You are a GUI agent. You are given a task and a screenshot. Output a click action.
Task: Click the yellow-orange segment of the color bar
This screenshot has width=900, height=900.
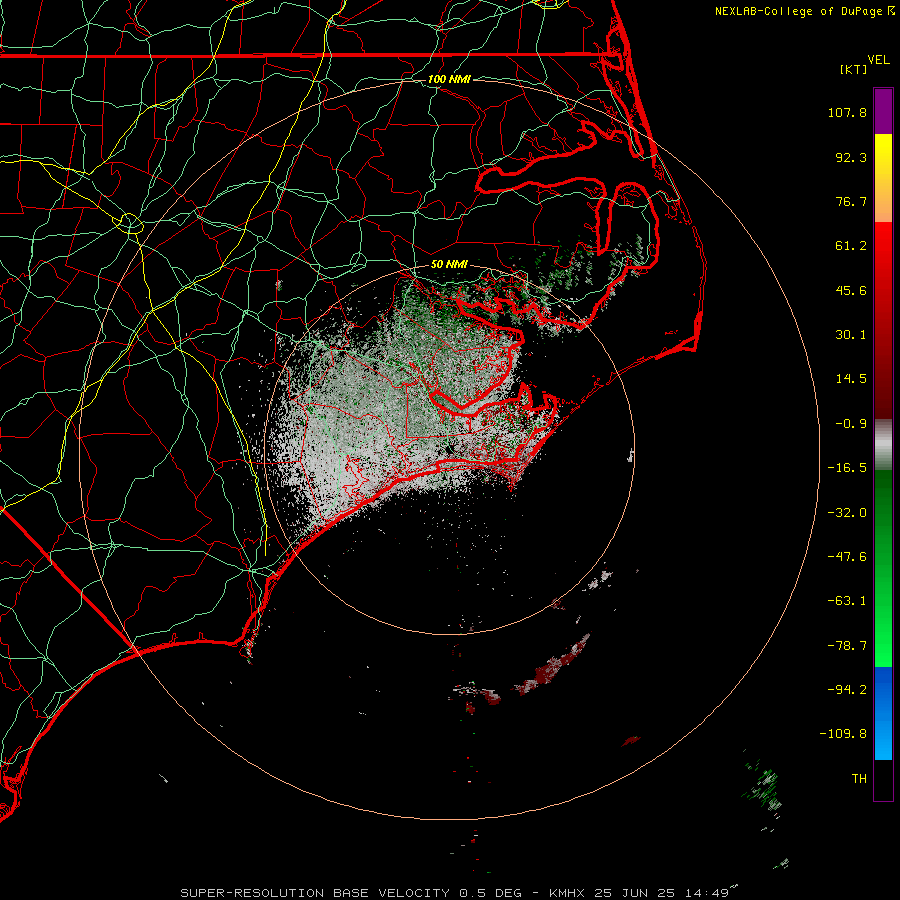[x=883, y=178]
